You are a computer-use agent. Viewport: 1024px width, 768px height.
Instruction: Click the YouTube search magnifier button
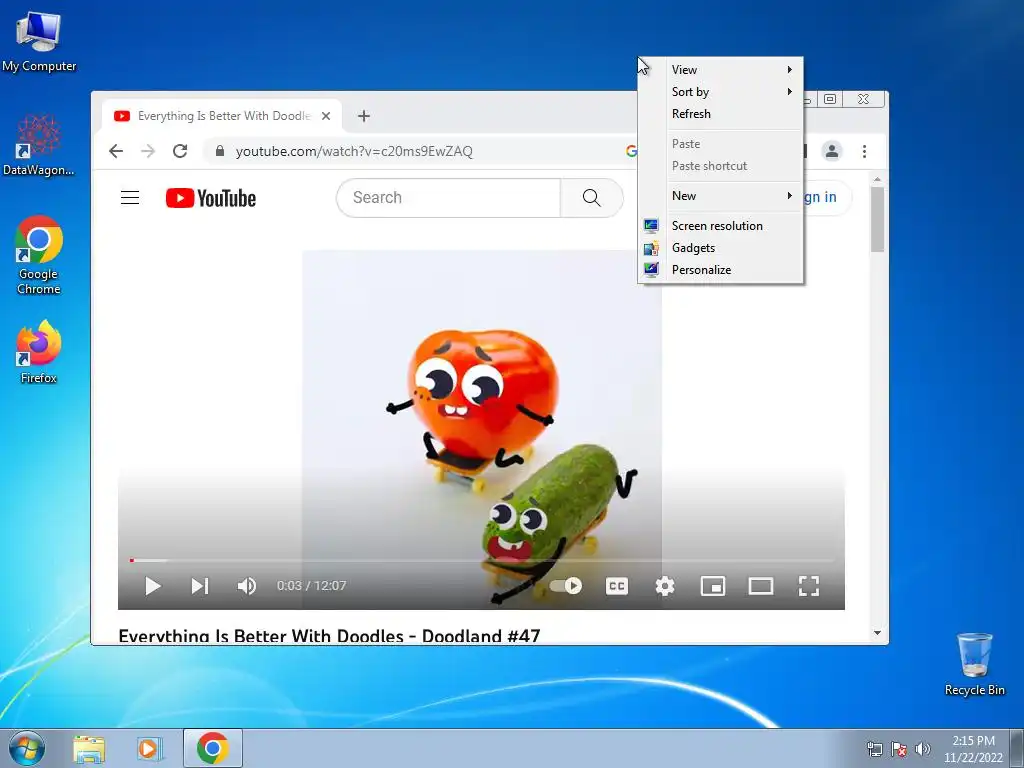point(592,198)
